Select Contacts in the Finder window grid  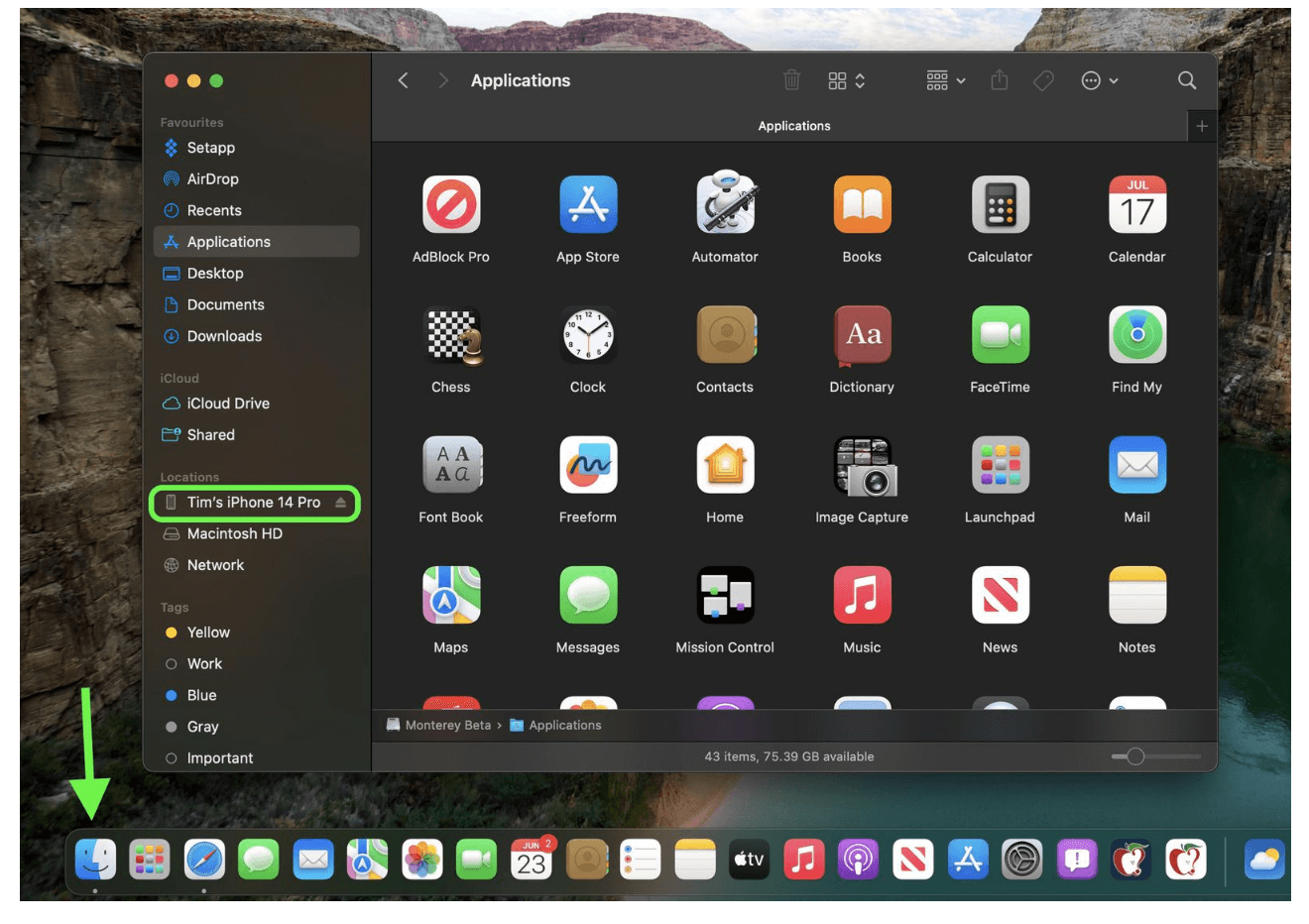[x=725, y=335]
